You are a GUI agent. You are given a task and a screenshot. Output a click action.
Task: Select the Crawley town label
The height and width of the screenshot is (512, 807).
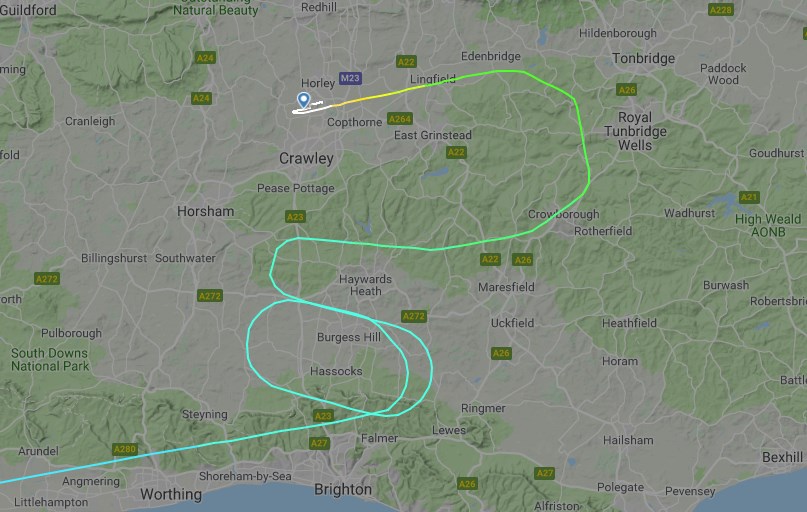pos(306,158)
